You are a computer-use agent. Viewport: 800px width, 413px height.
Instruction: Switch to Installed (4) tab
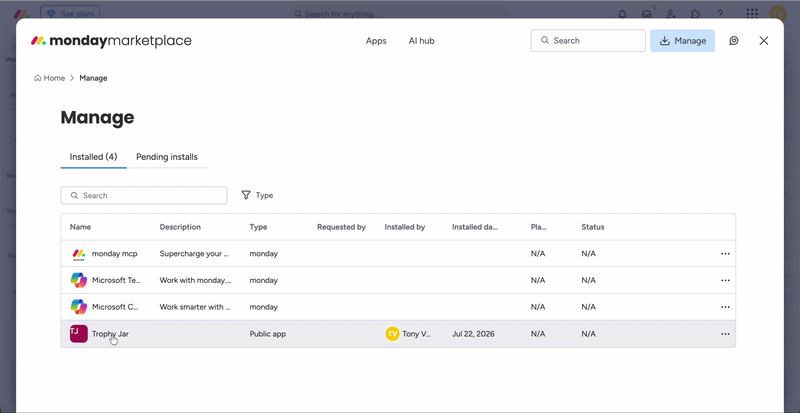(x=93, y=157)
